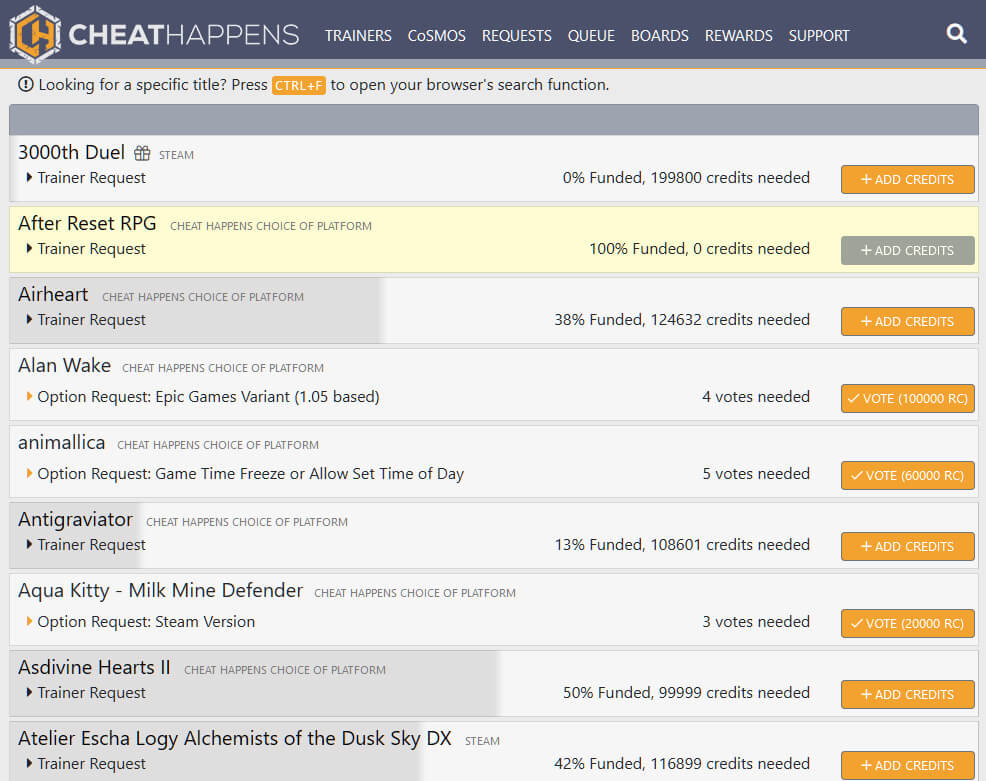
Task: Expand Aqua Kitty Steam Version option request
Action: [140, 622]
